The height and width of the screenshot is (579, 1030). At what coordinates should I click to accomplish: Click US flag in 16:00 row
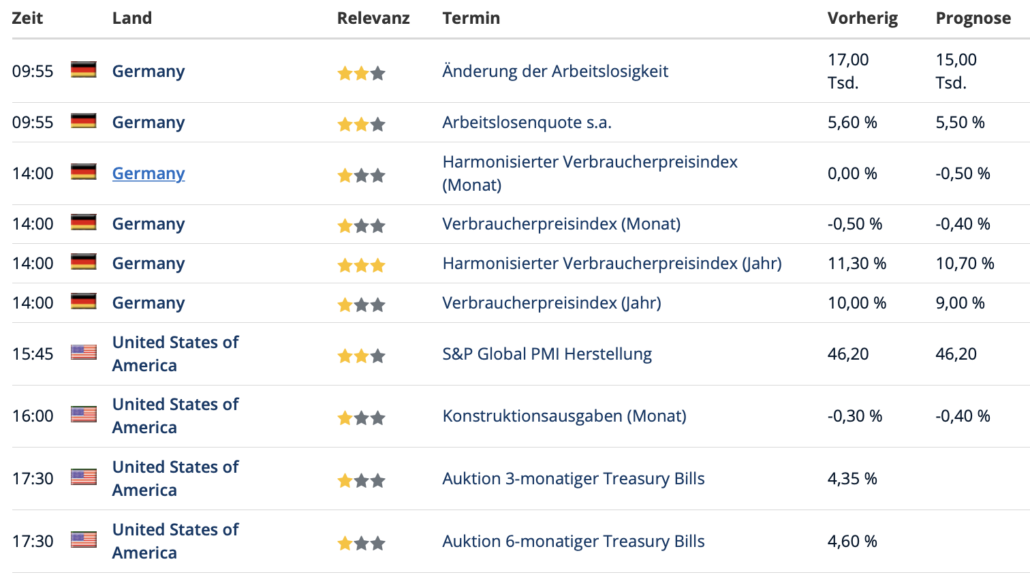coord(83,415)
